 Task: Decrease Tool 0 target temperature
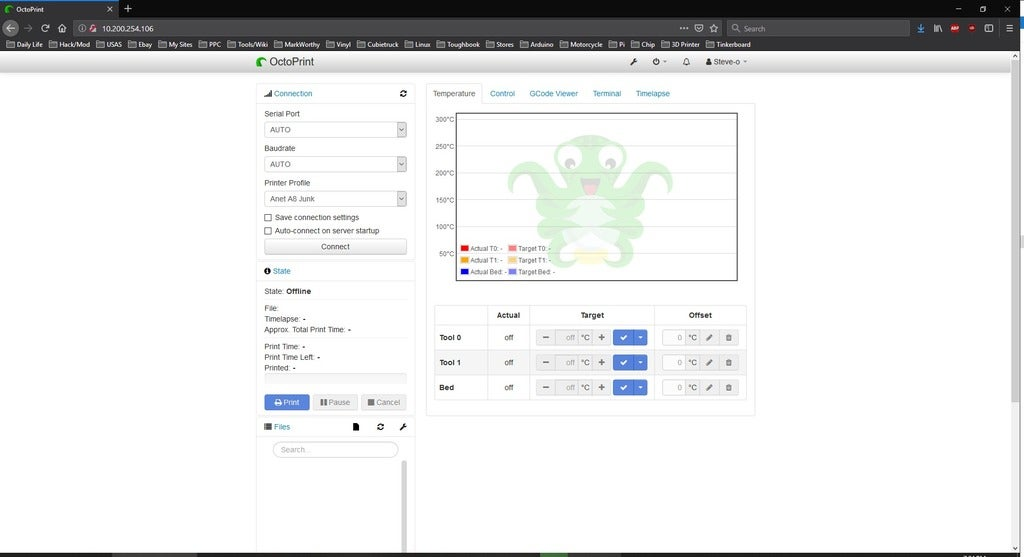click(546, 338)
